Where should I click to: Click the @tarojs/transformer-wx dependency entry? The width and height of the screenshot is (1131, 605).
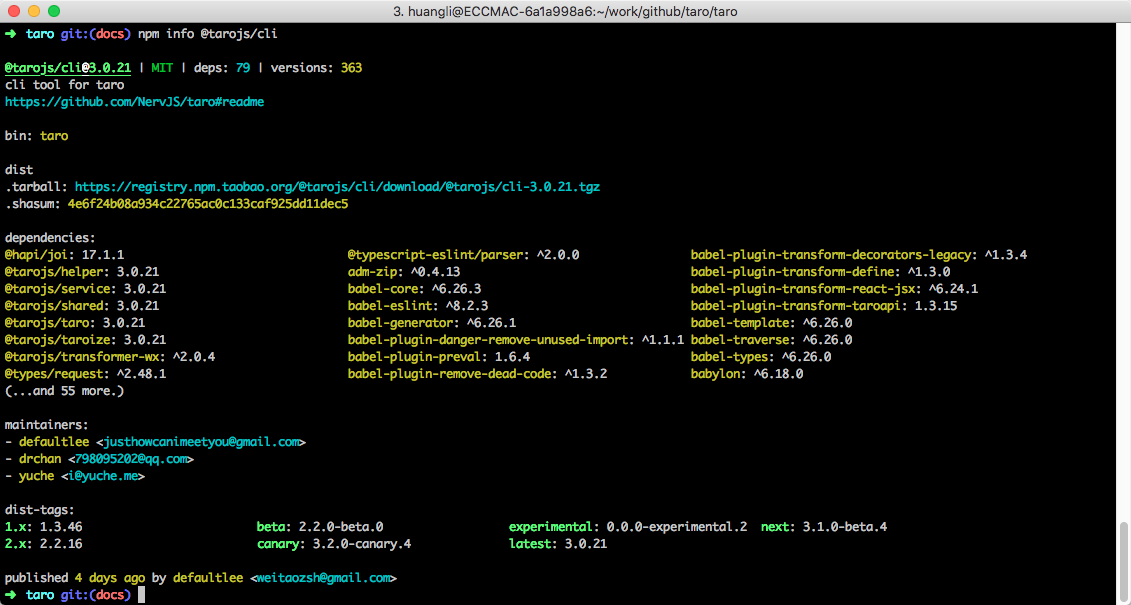(85, 357)
